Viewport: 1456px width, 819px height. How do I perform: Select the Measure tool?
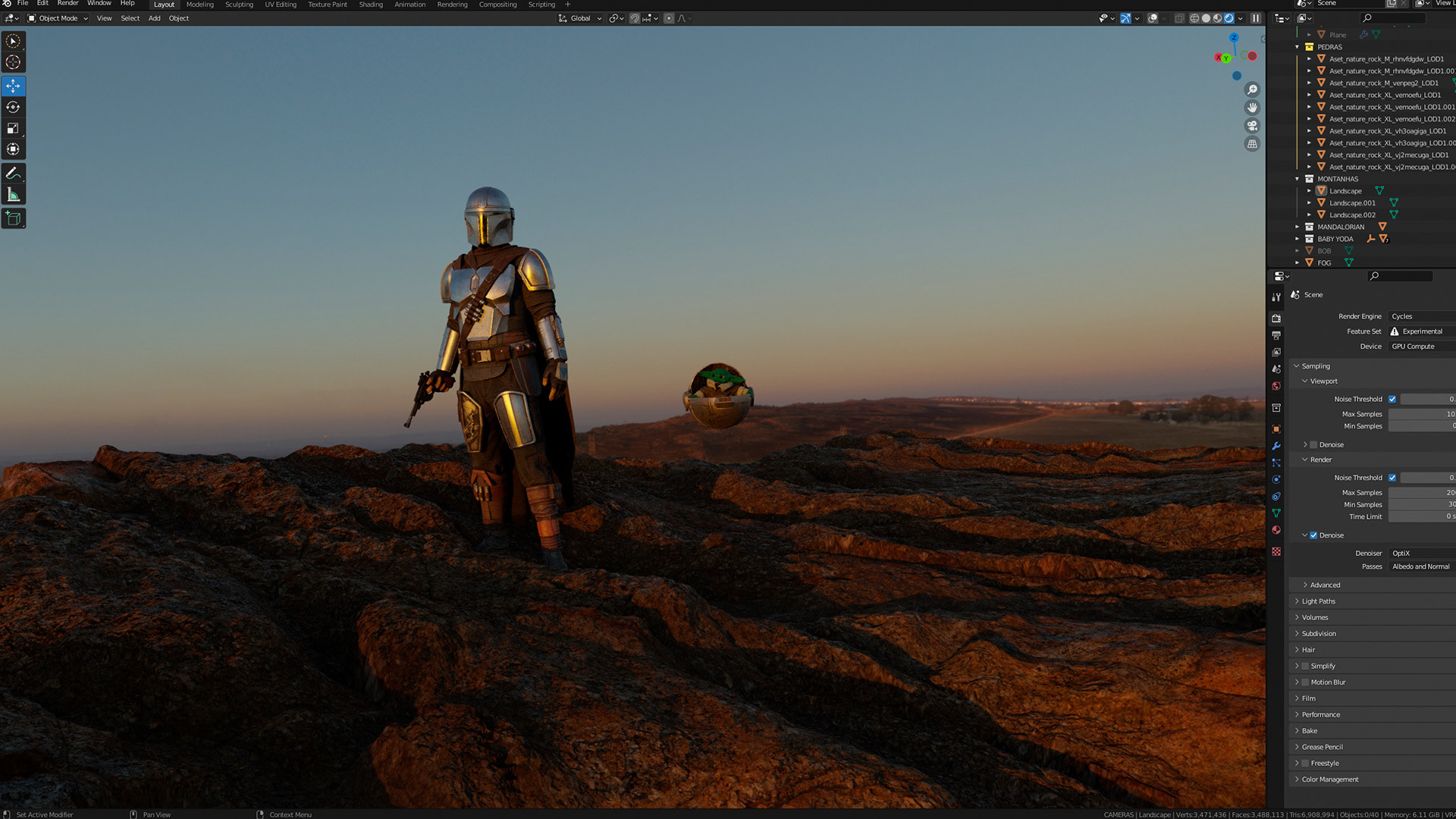13,195
